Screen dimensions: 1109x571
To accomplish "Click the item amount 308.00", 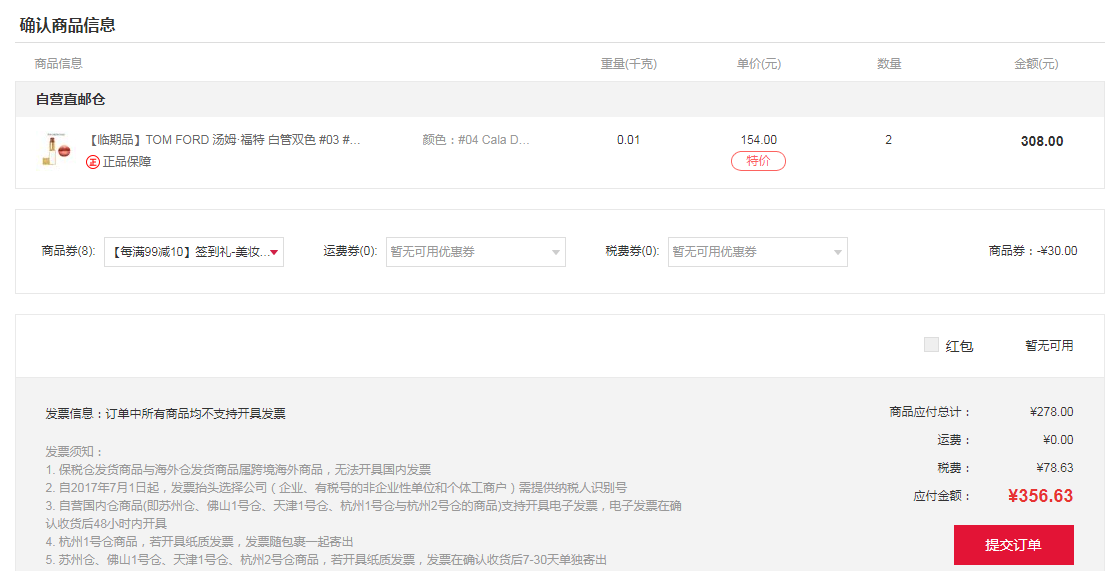I will coord(1042,141).
